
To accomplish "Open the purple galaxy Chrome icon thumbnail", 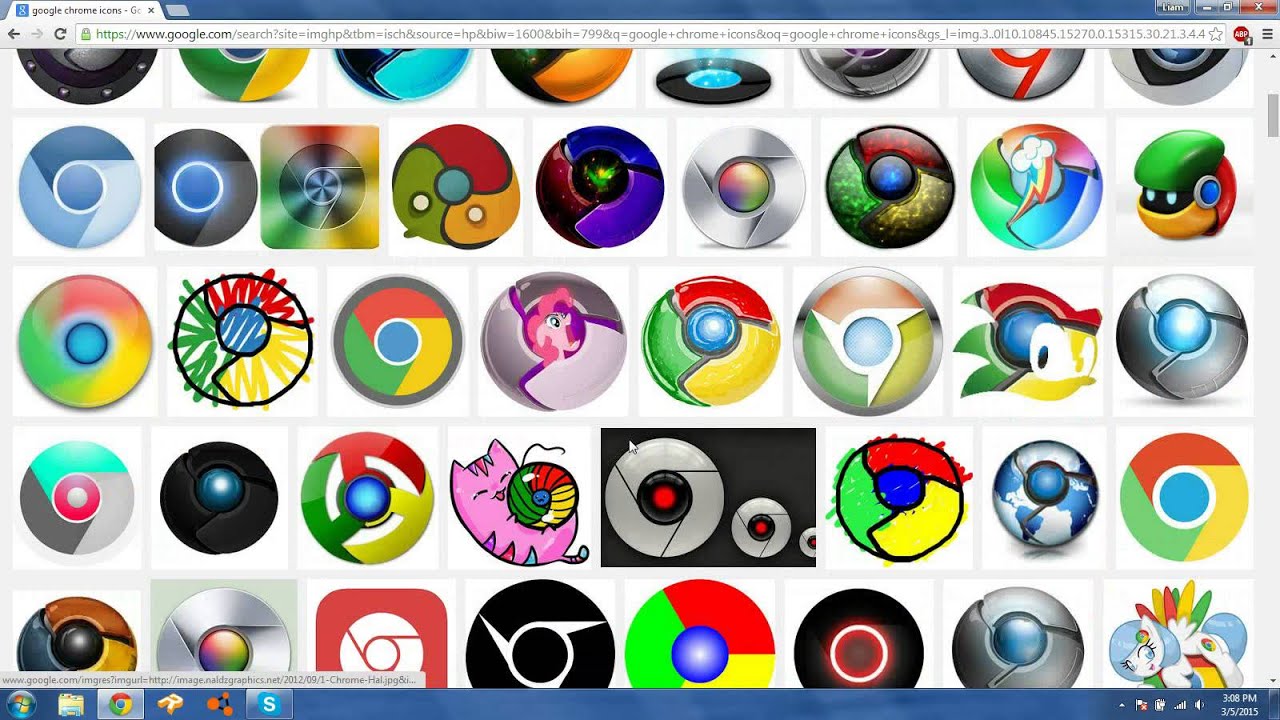I will pos(600,187).
